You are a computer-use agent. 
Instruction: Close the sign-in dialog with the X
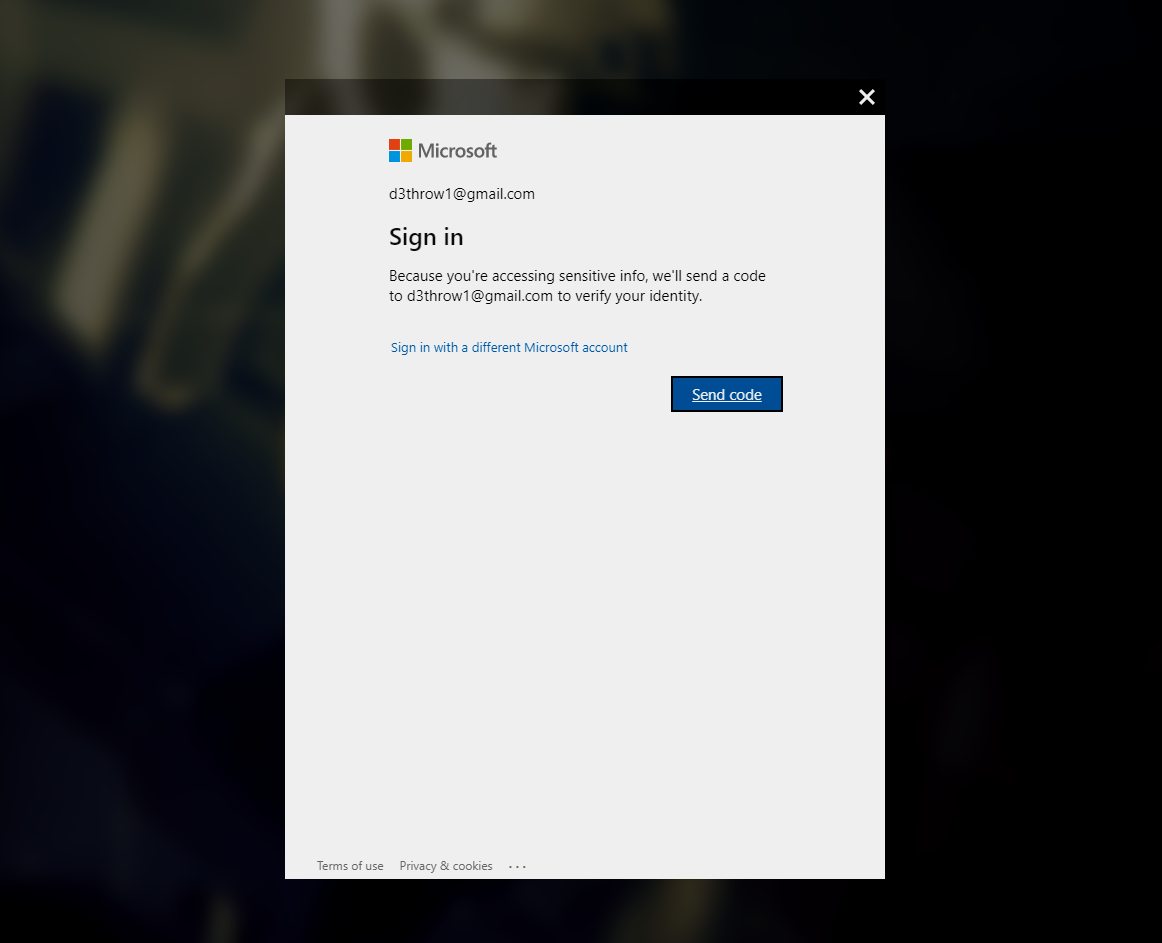point(866,97)
